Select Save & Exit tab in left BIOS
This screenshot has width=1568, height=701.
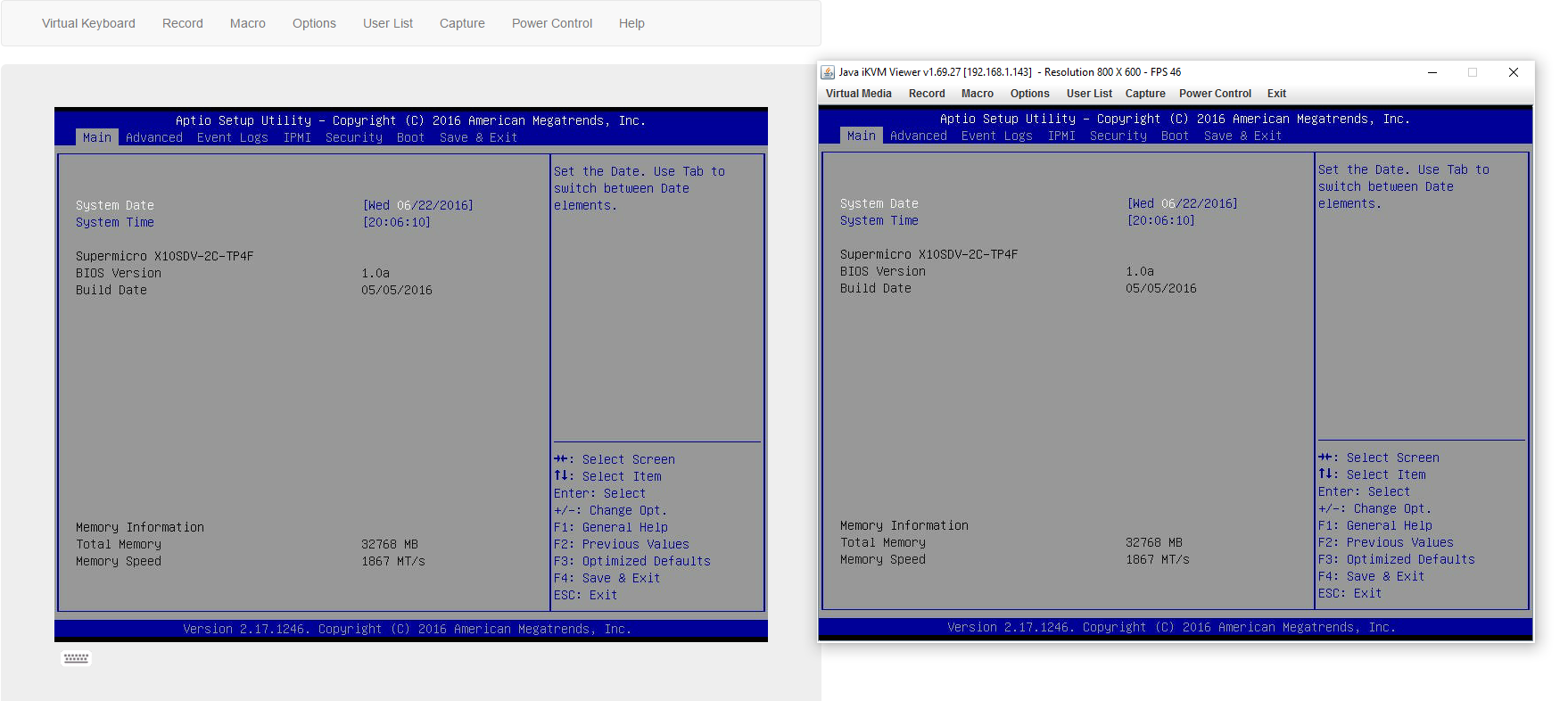[478, 137]
